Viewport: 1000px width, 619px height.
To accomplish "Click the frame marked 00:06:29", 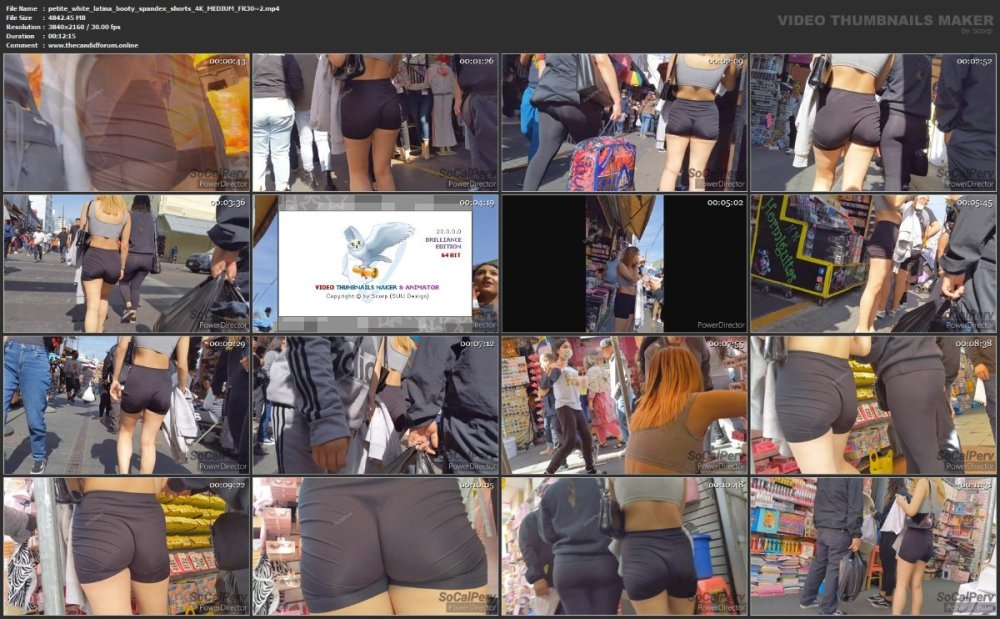I will pyautogui.click(x=126, y=405).
